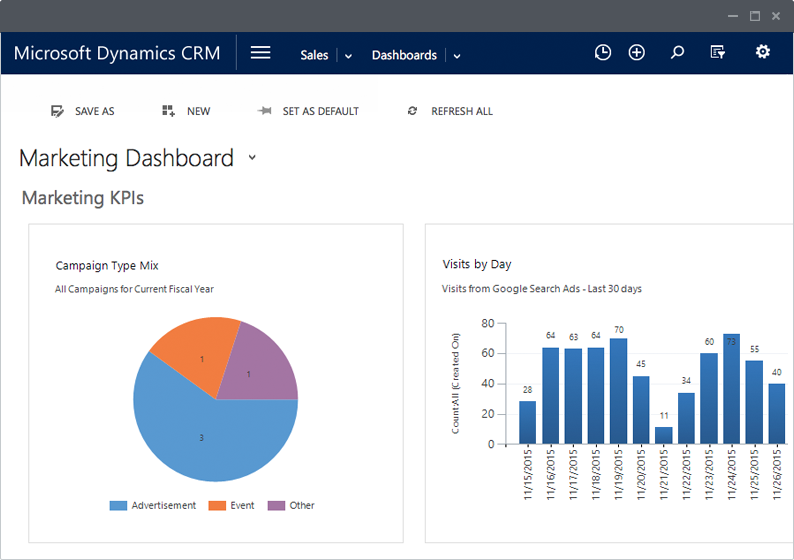Screen dimensions: 794x560
Task: Click the 11/17/2015 bar with value 63
Action: click(x=573, y=396)
